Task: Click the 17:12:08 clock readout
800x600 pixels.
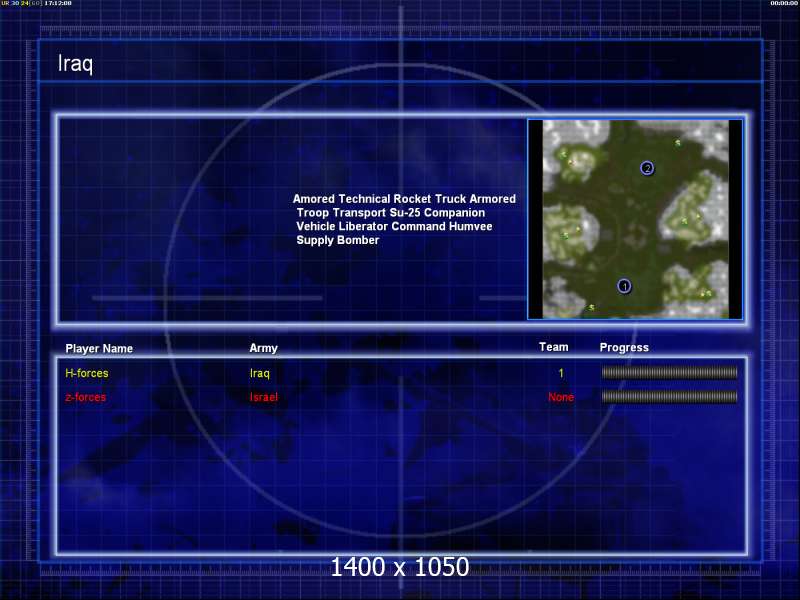Action: [58, 3]
